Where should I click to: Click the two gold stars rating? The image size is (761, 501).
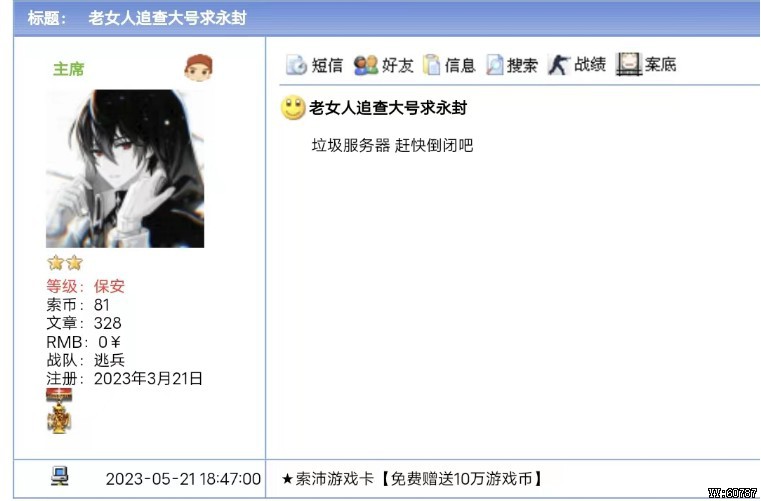65,263
